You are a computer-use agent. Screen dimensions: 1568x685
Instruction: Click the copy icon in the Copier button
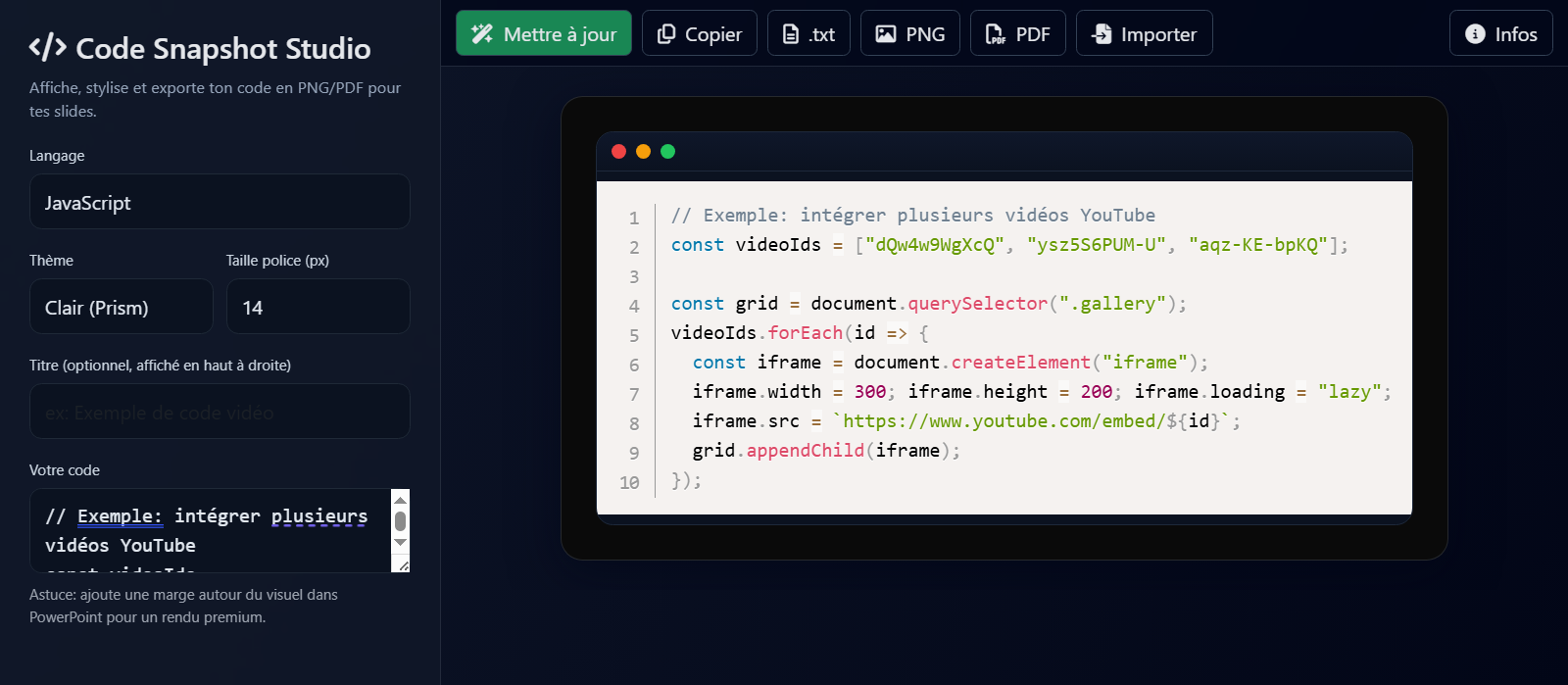666,34
